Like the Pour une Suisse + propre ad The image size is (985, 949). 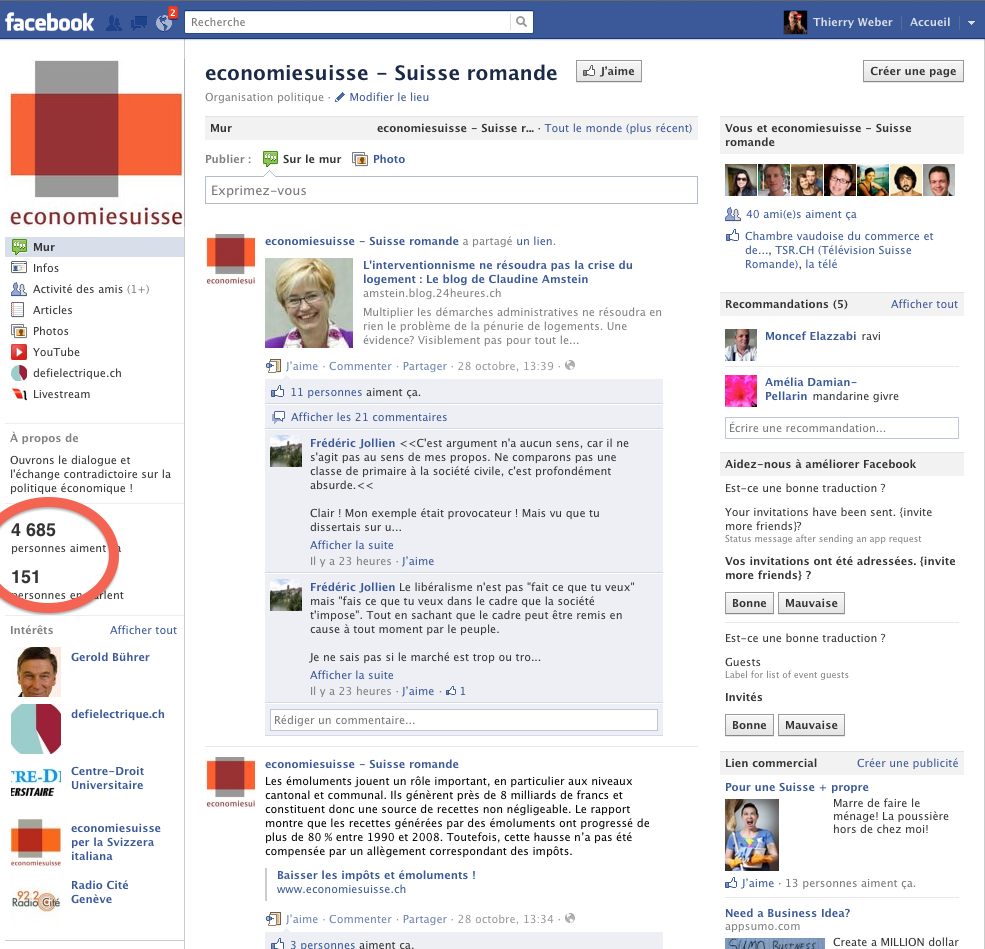click(757, 883)
